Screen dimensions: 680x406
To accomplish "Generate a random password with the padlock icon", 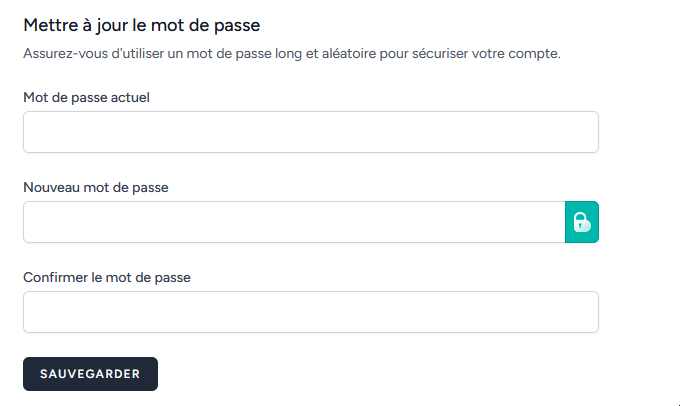I will (582, 222).
